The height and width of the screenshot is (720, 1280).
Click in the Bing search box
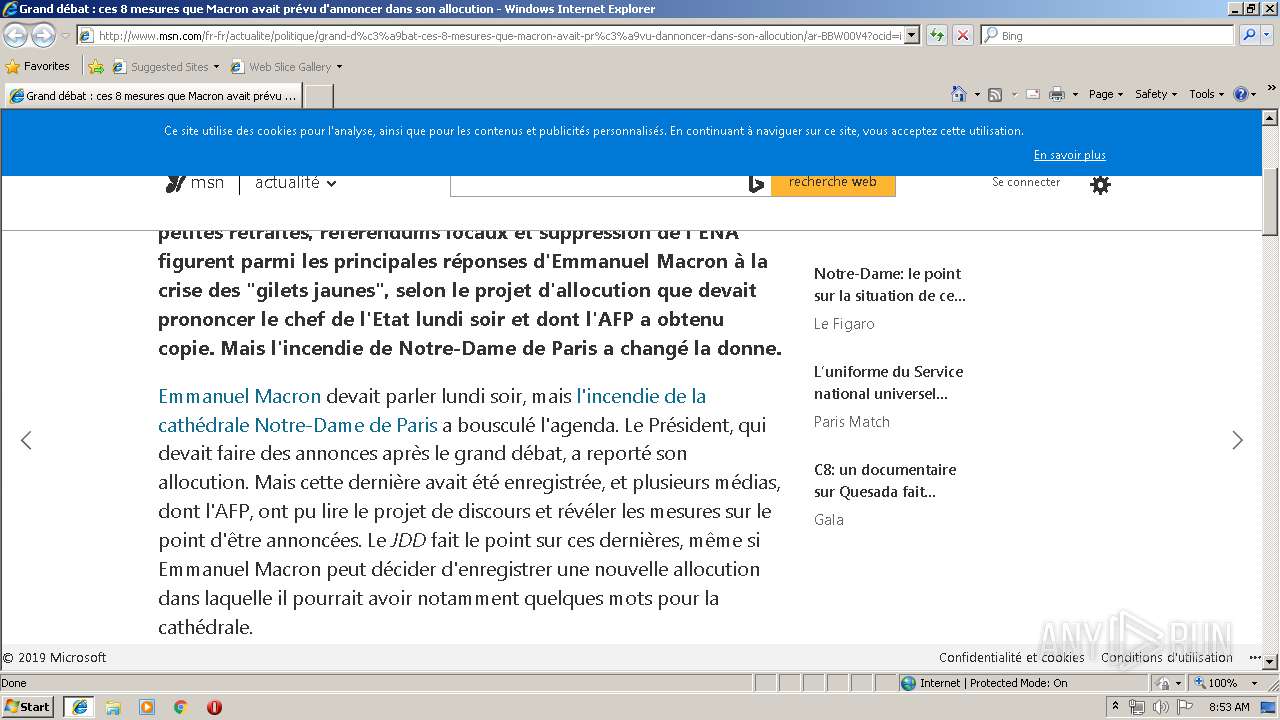(x=1108, y=35)
